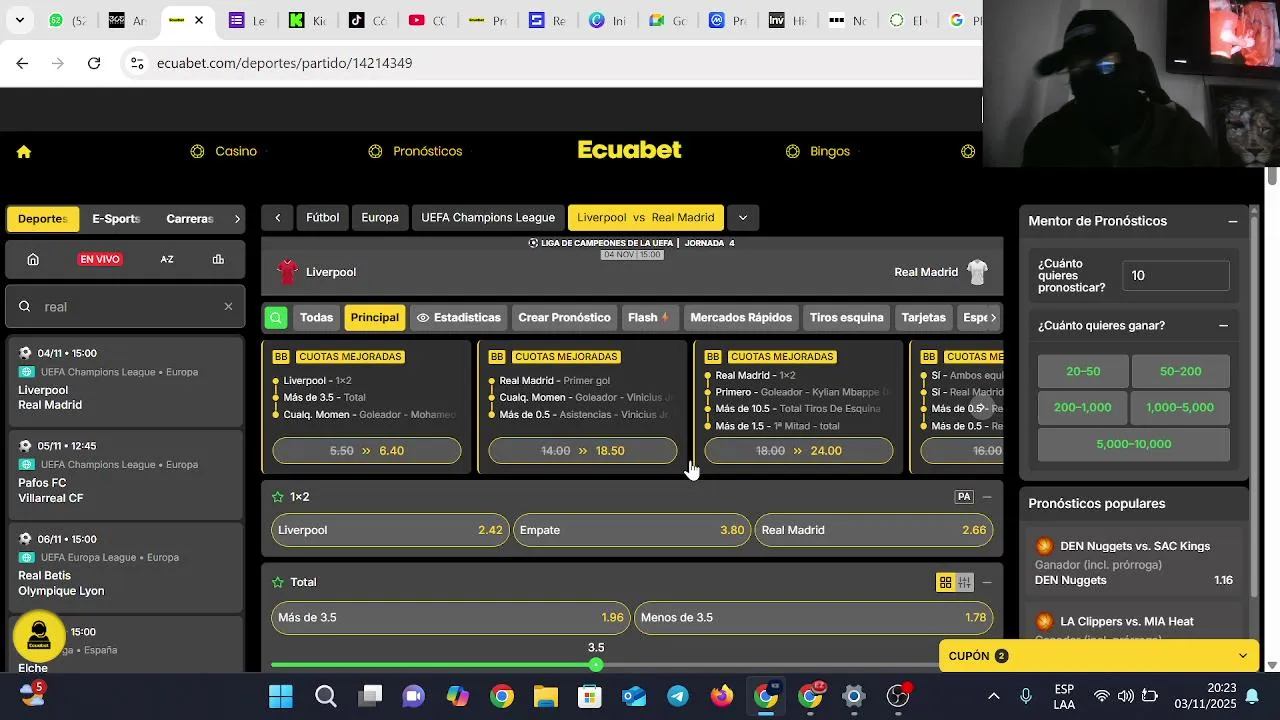Open the Pronósticos section

pos(415,152)
